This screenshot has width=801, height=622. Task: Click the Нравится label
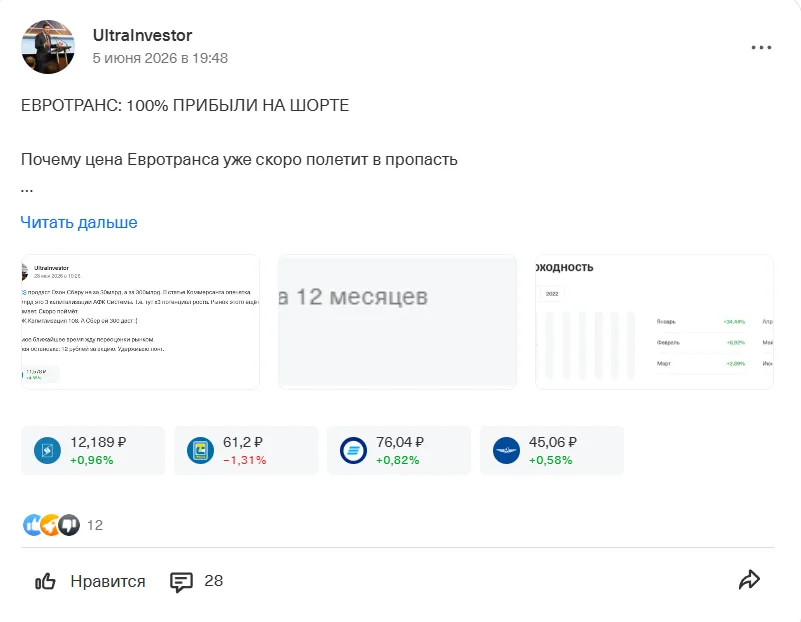pos(108,581)
